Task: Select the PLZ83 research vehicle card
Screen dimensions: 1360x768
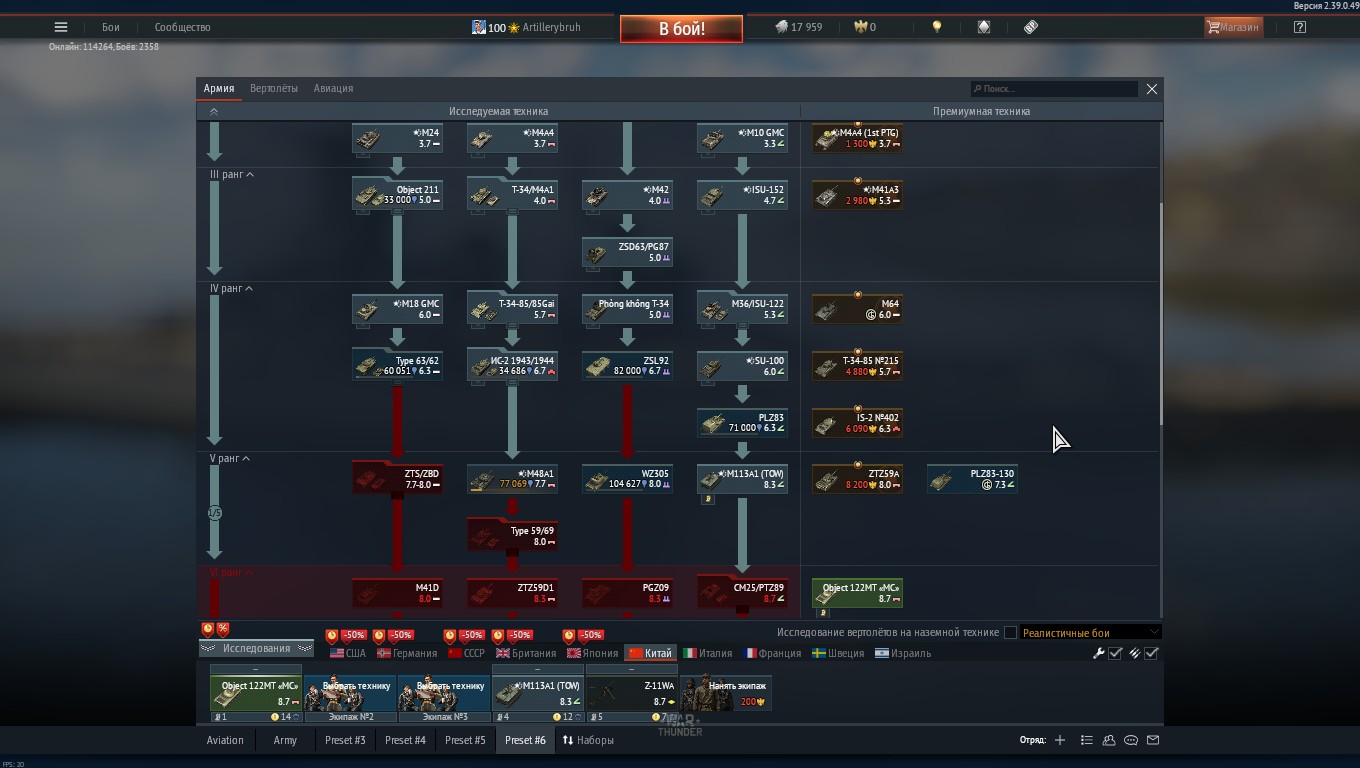Action: tap(742, 422)
